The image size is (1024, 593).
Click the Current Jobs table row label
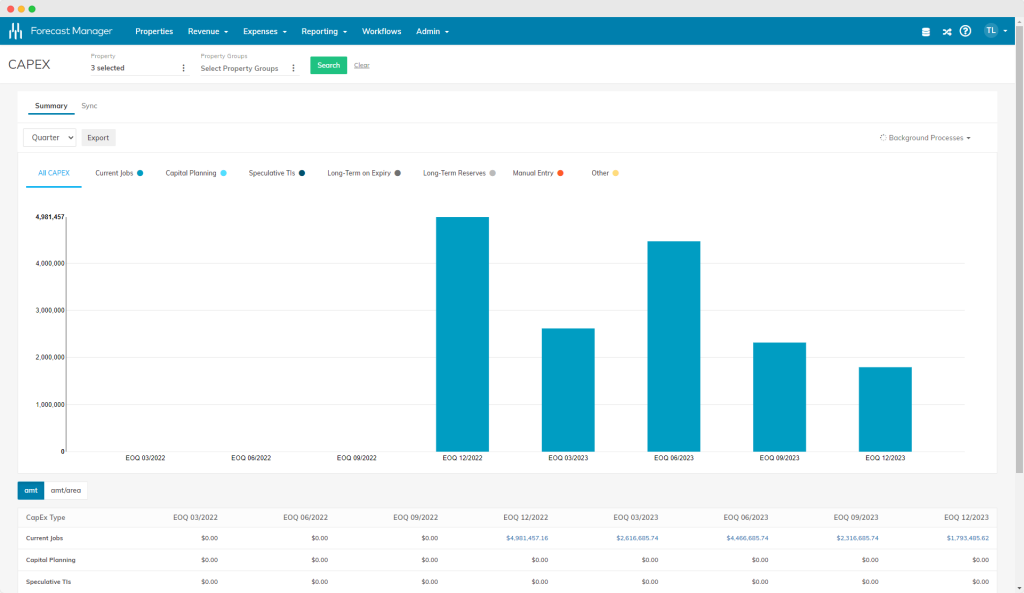point(44,538)
